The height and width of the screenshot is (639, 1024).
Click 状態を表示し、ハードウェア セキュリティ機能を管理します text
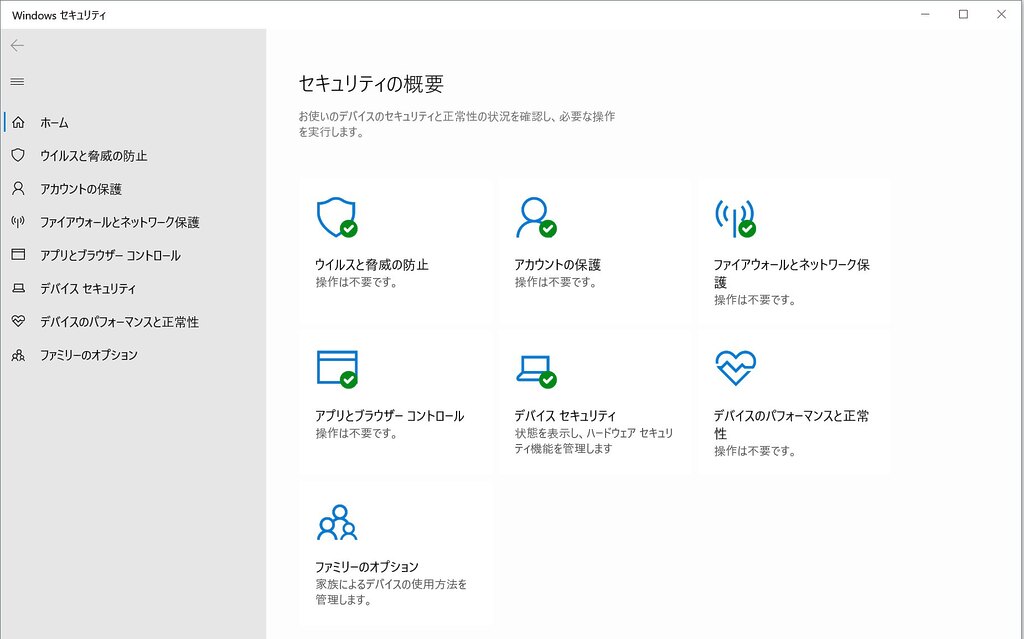(594, 440)
